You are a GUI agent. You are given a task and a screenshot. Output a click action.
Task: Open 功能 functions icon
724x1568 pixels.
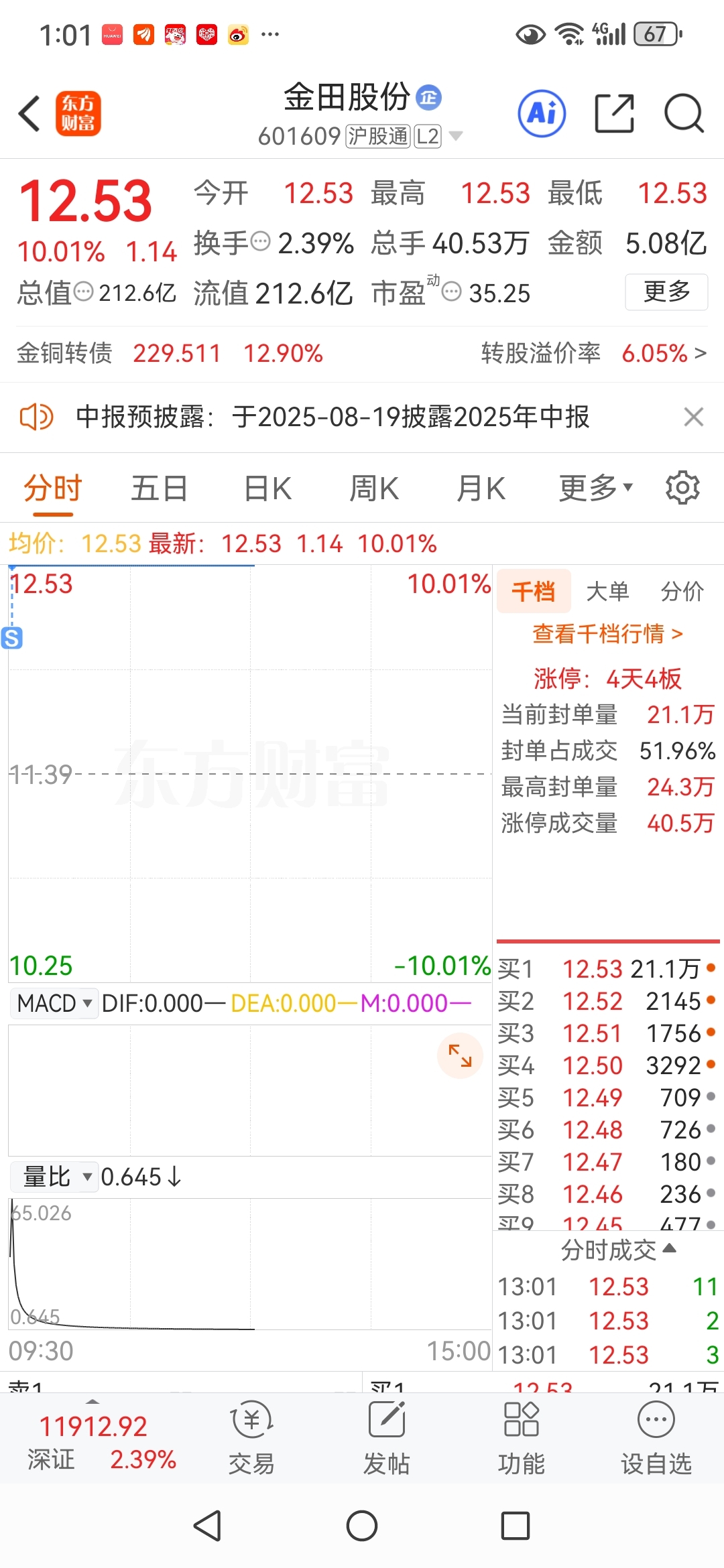pos(521,1437)
